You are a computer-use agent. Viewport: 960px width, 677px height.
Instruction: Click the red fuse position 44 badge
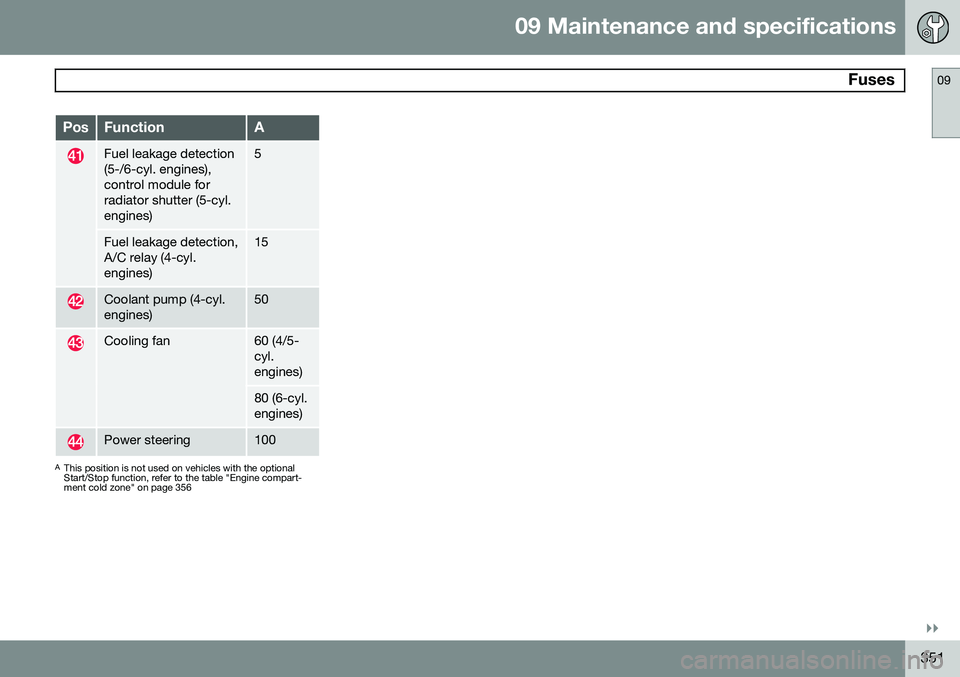(x=75, y=441)
